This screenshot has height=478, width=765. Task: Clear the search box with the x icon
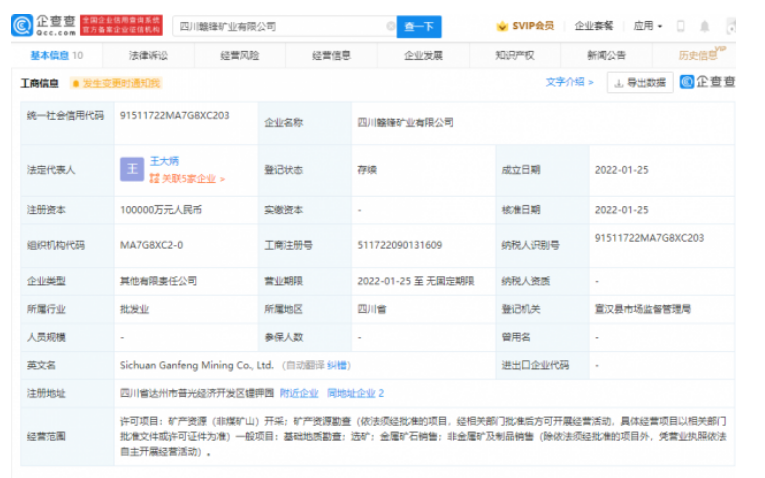390,26
